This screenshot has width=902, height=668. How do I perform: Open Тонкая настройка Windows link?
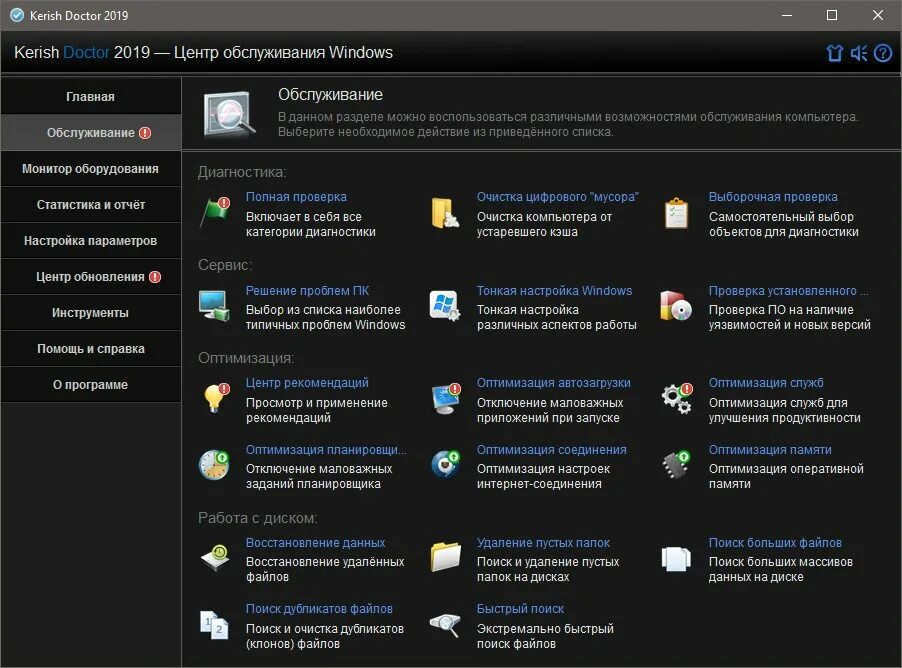click(554, 291)
